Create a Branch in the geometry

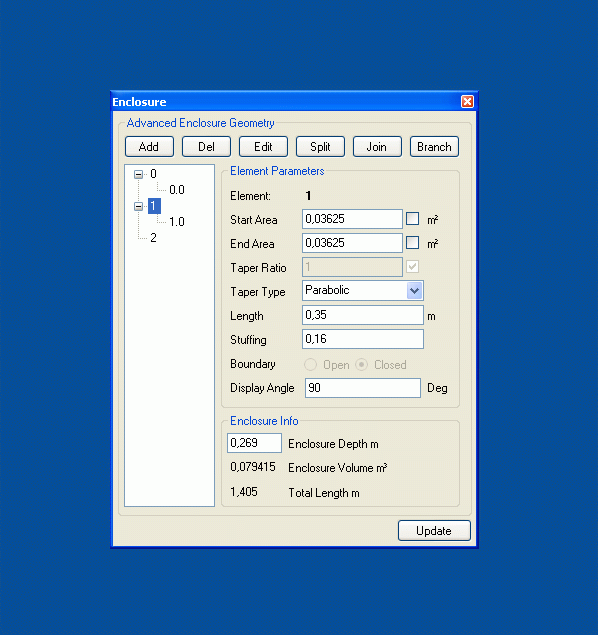[x=434, y=147]
